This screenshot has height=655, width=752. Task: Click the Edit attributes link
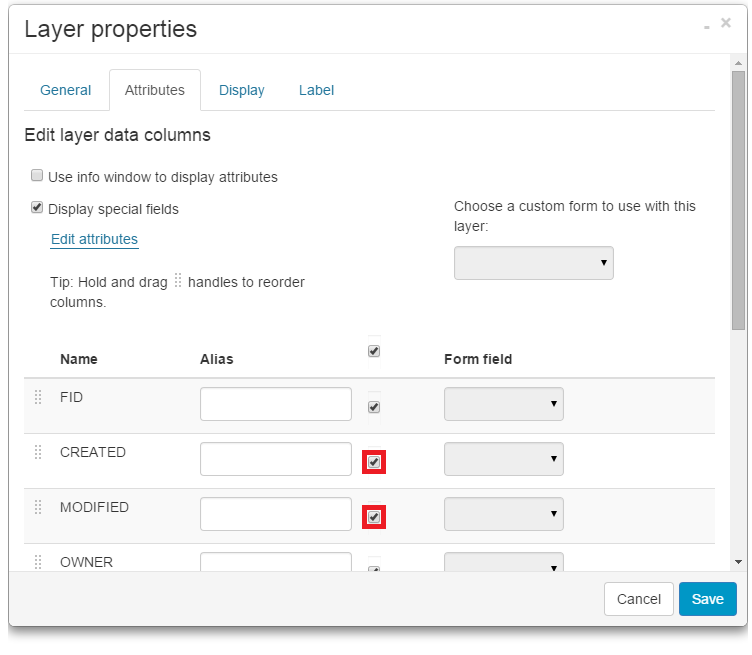[x=94, y=239]
